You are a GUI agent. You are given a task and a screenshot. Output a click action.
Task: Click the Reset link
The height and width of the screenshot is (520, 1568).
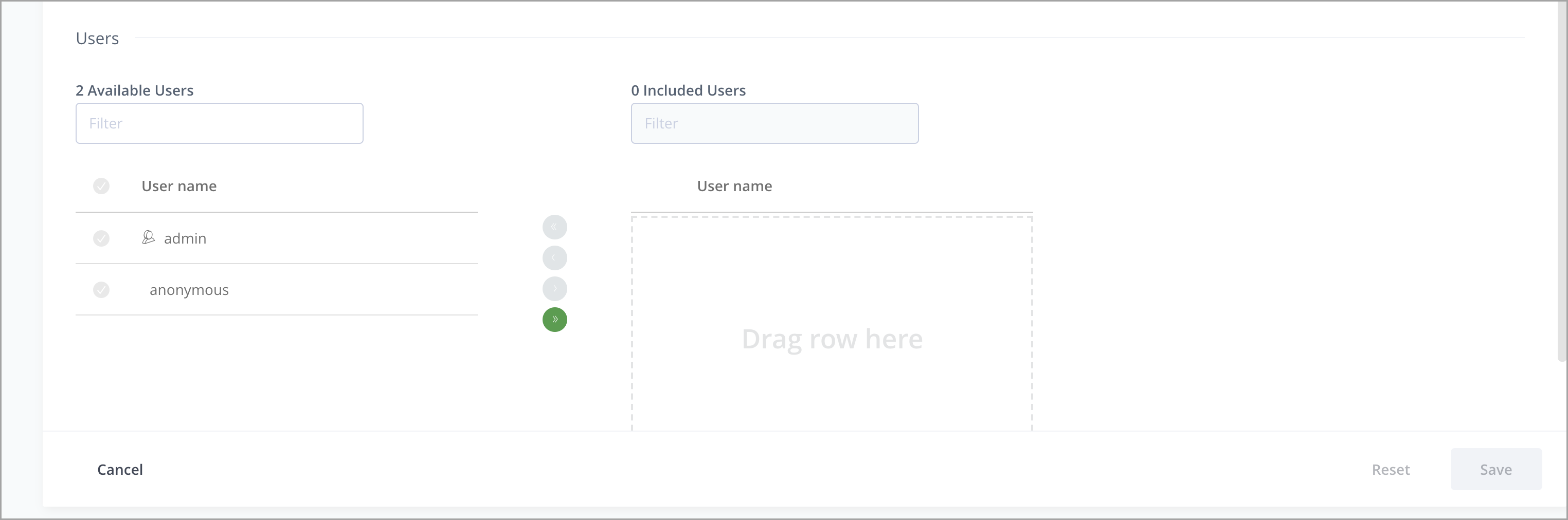pos(1391,469)
